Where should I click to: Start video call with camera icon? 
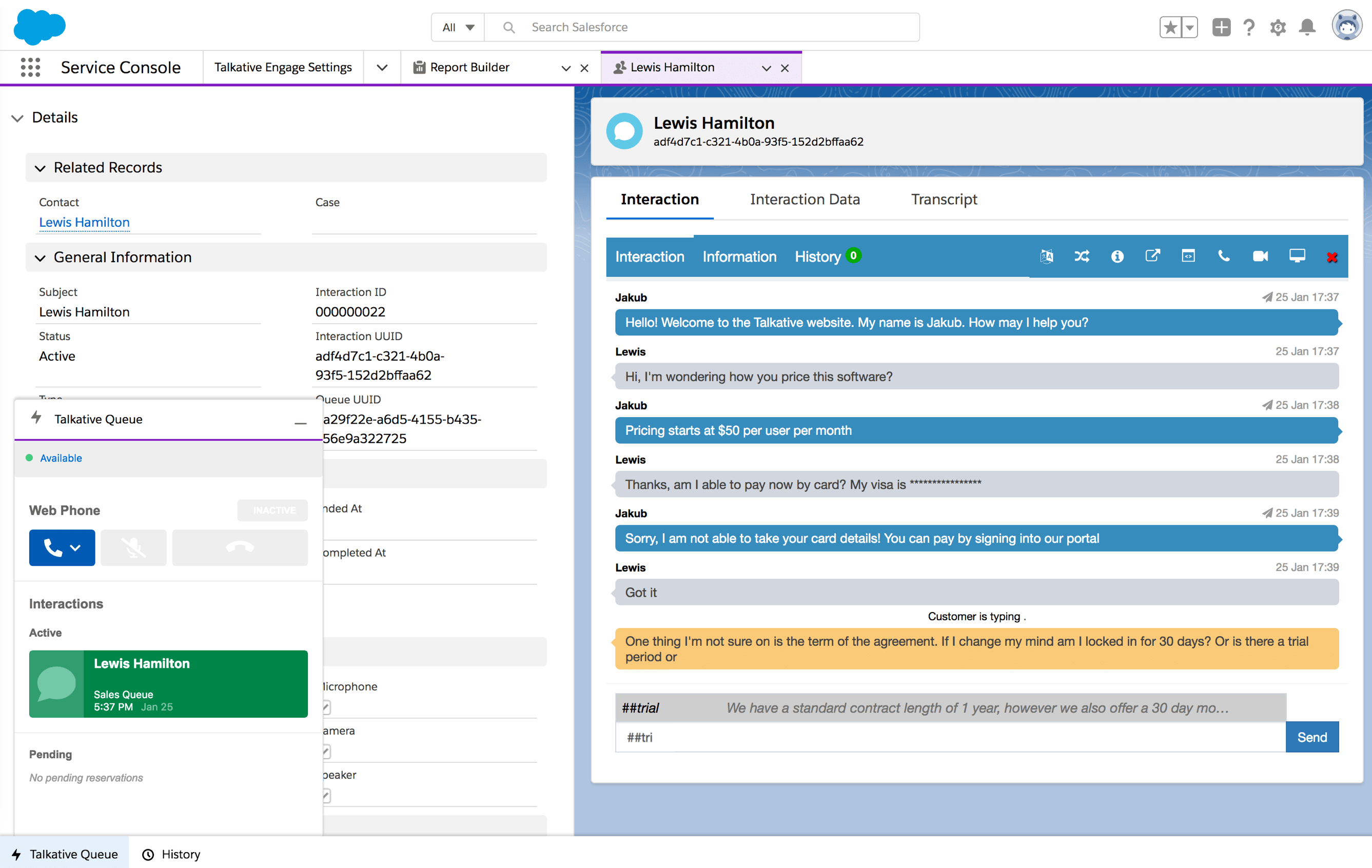point(1260,257)
